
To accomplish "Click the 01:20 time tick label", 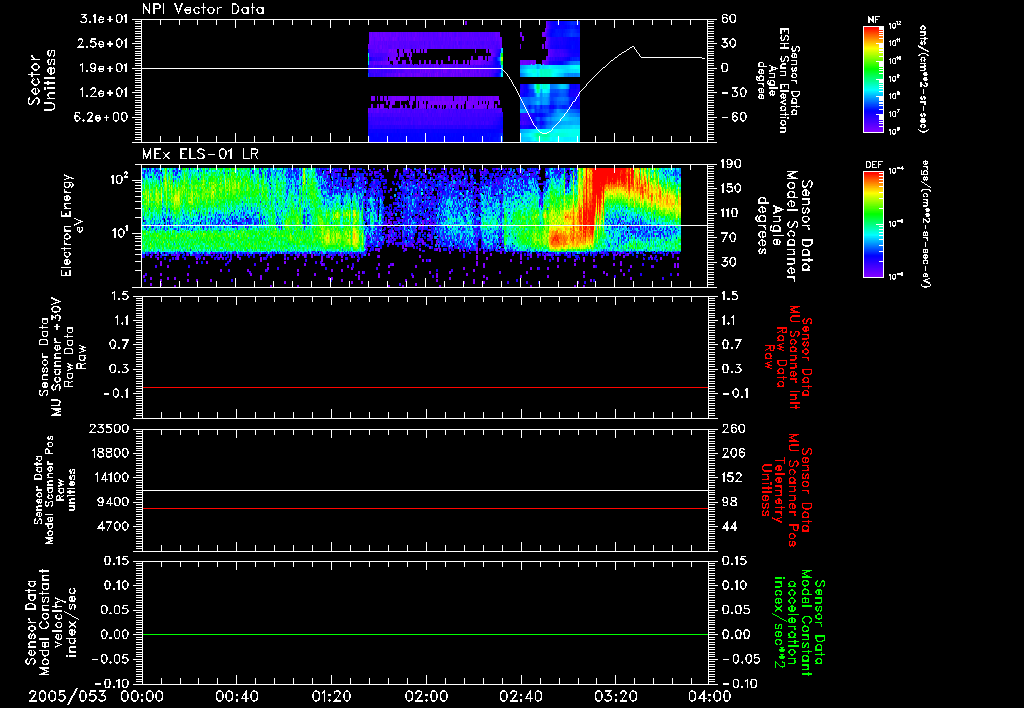I will point(331,696).
